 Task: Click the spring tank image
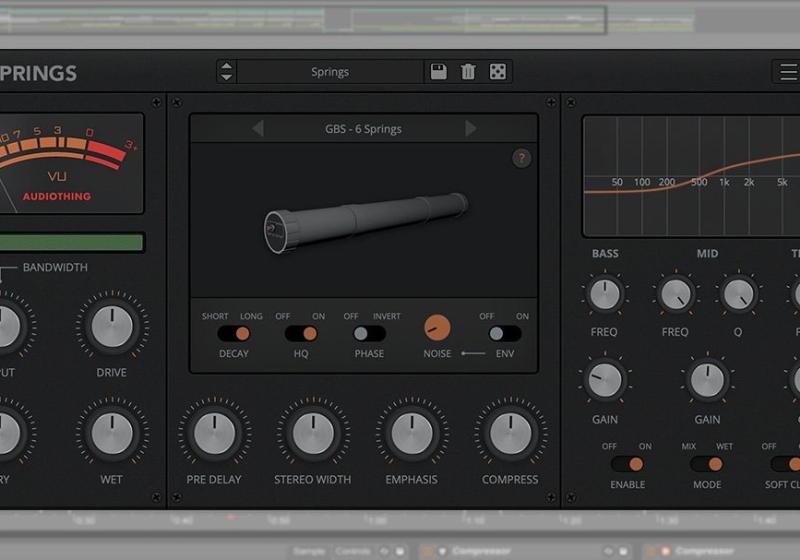click(365, 222)
